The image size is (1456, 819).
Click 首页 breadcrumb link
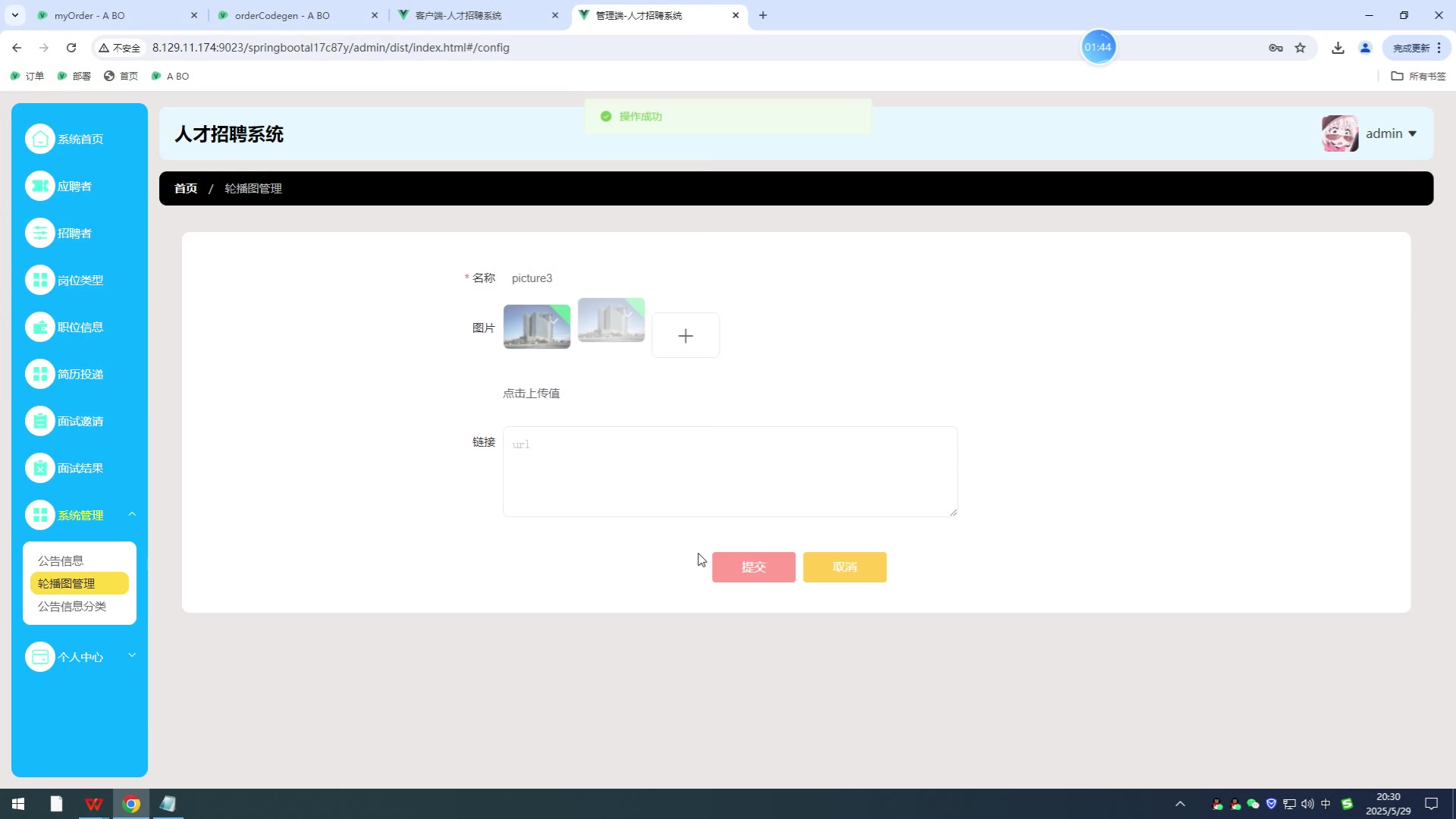point(186,188)
